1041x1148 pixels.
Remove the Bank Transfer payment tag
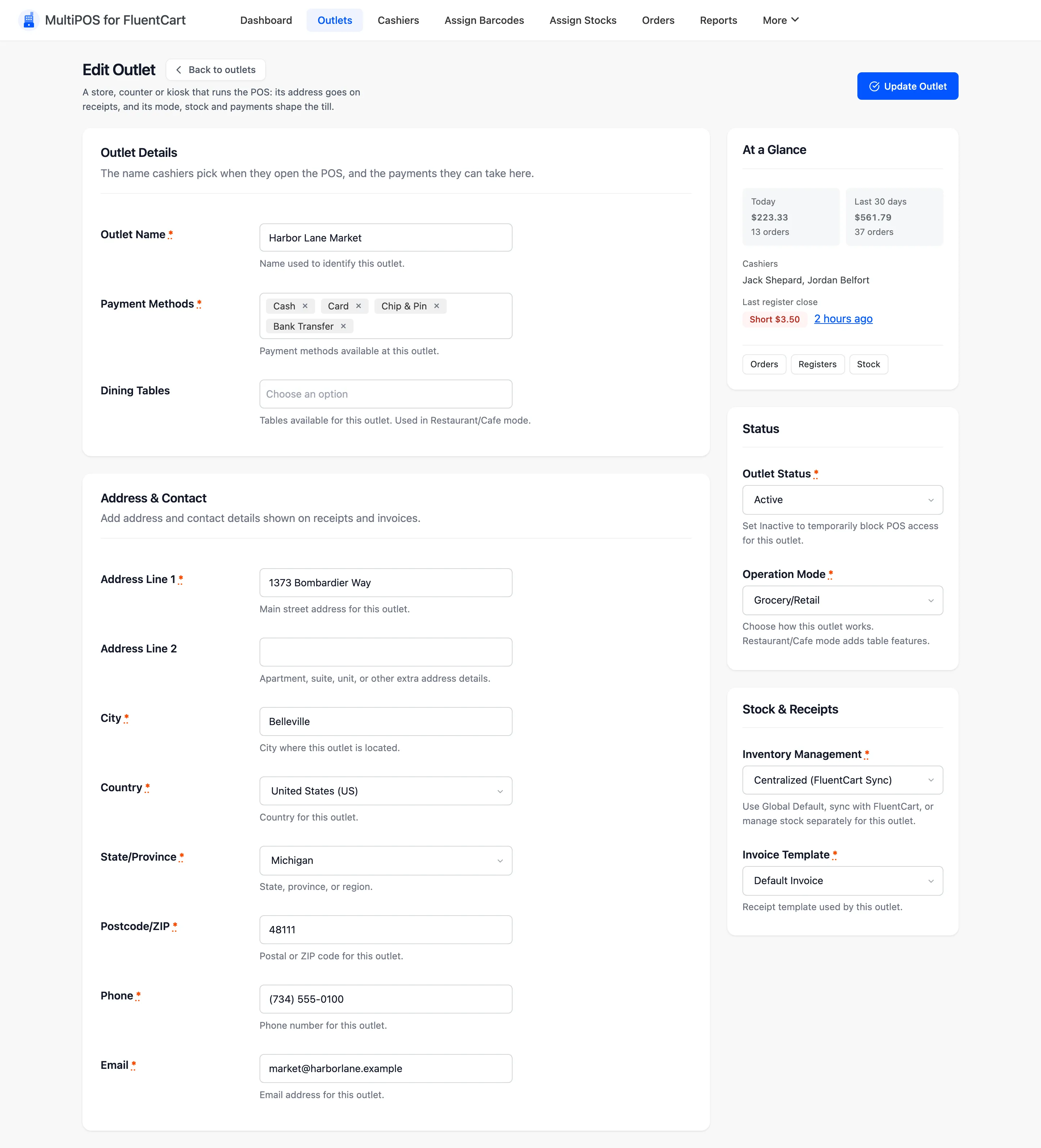pos(343,326)
